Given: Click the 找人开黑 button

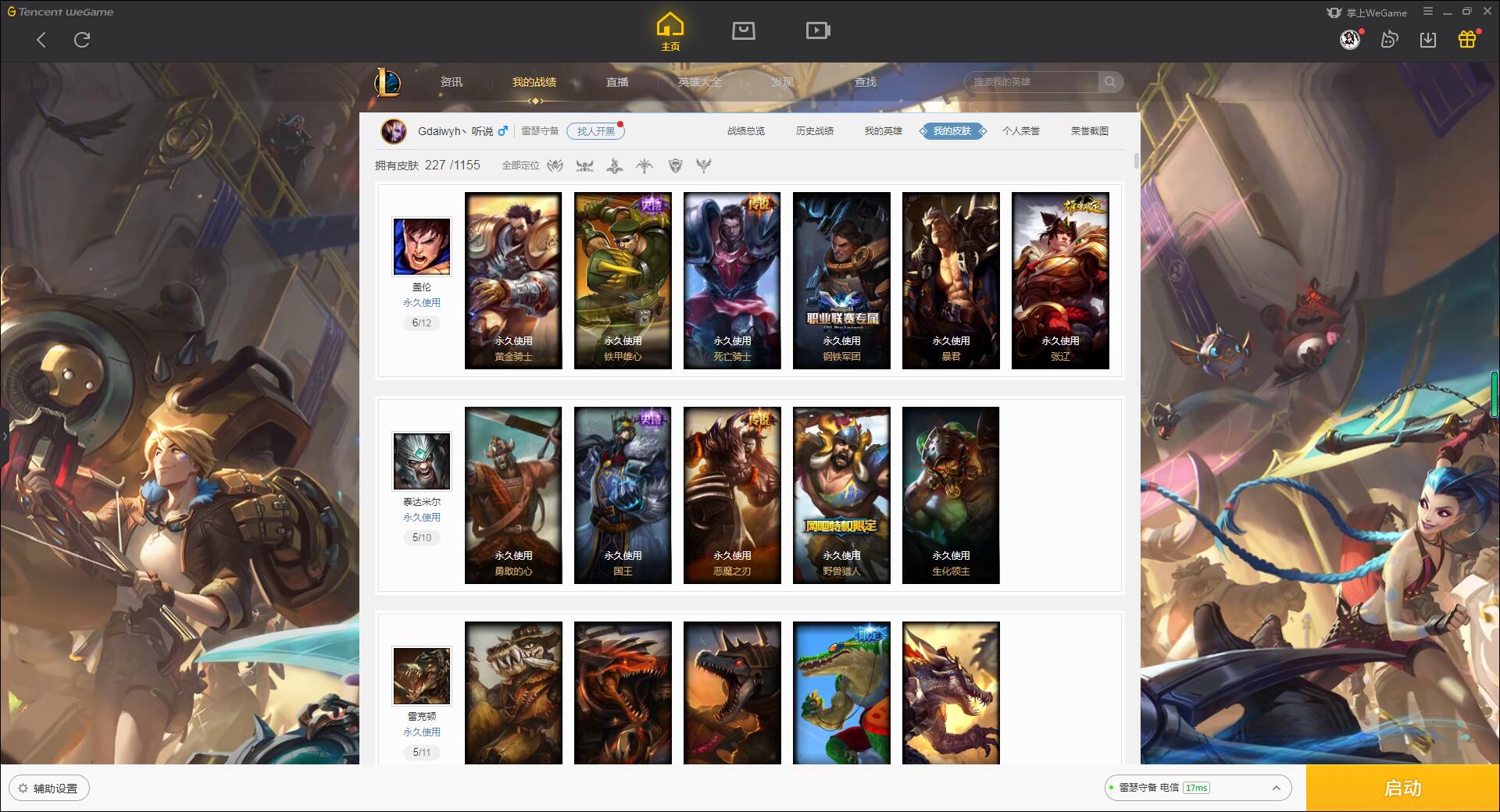Looking at the screenshot, I should (x=595, y=131).
